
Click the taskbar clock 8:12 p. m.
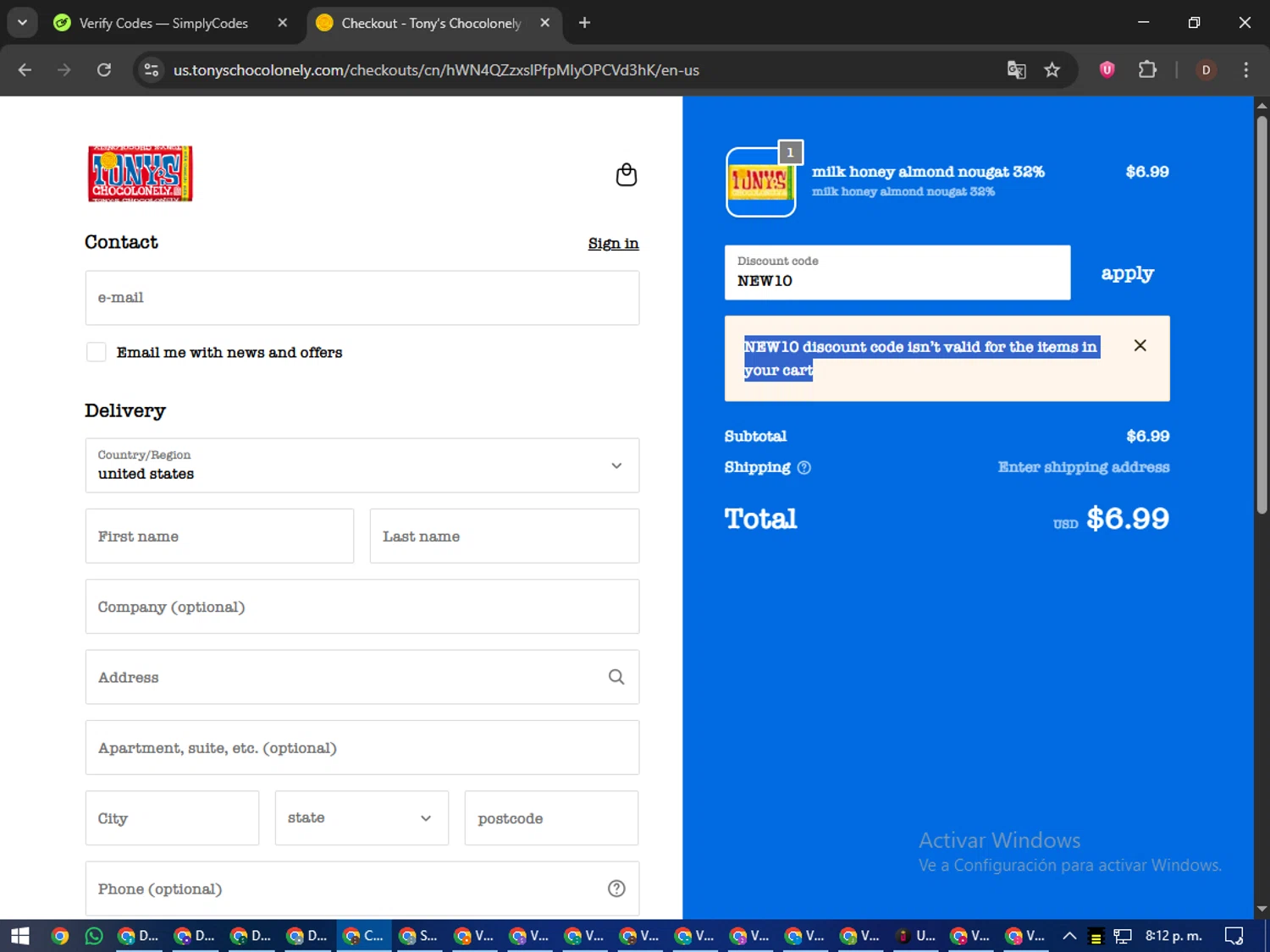click(1173, 935)
